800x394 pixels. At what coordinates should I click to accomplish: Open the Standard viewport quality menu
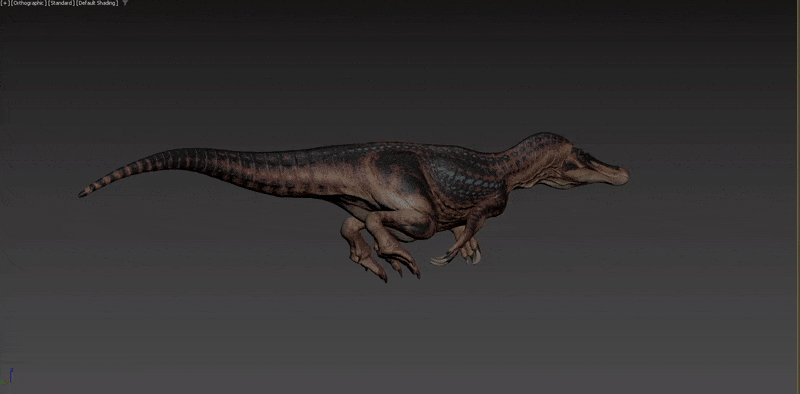coord(61,3)
